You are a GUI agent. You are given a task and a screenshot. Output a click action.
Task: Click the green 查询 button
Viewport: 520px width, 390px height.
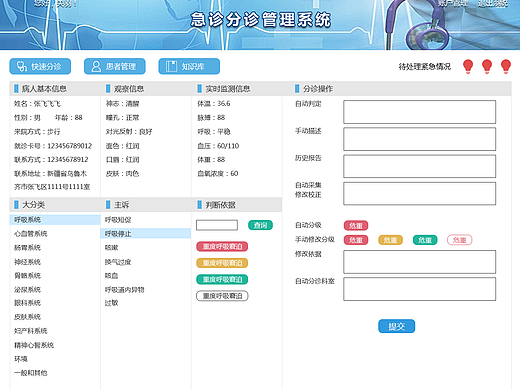coord(260,225)
